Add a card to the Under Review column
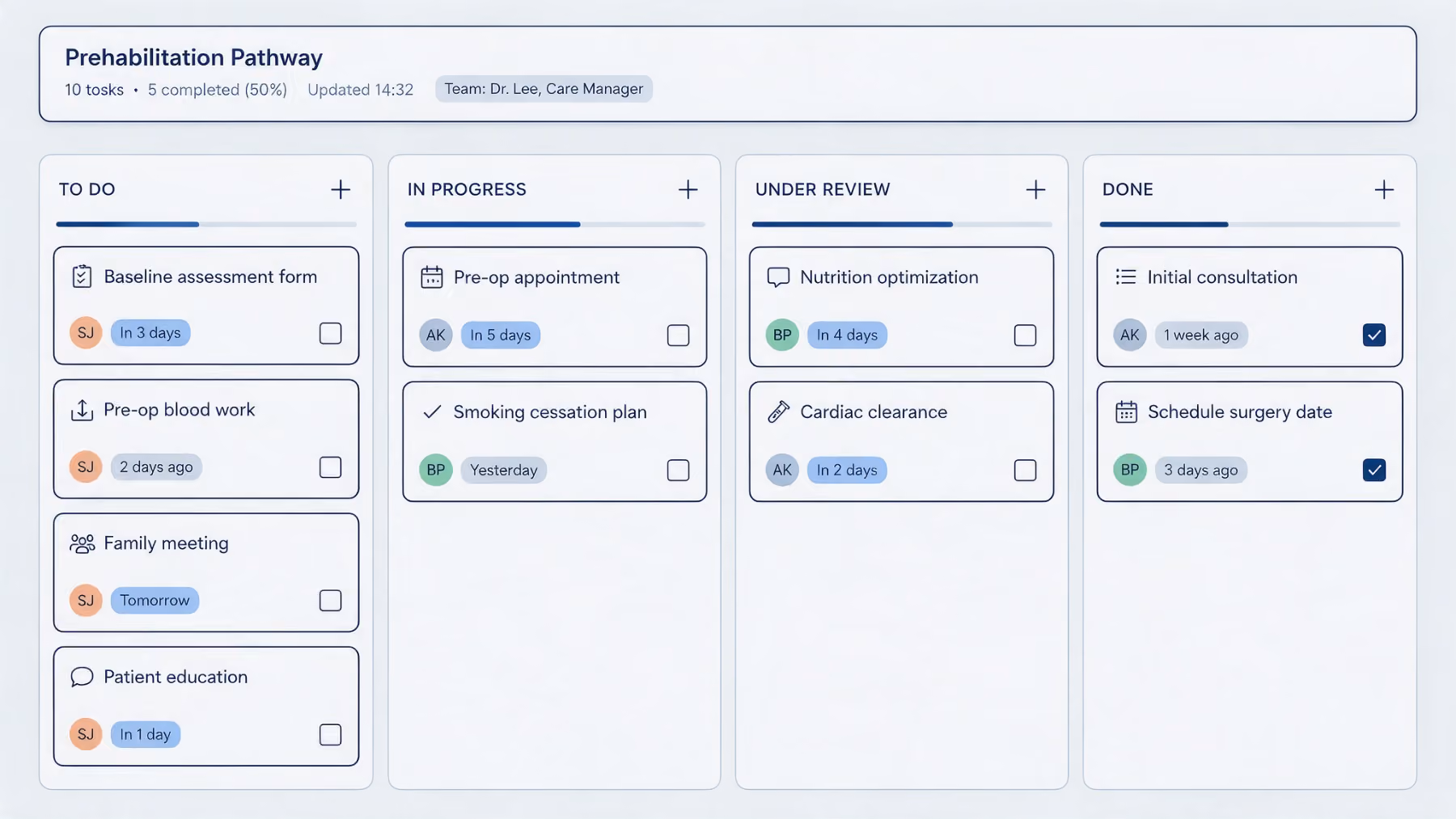 pos(1036,189)
